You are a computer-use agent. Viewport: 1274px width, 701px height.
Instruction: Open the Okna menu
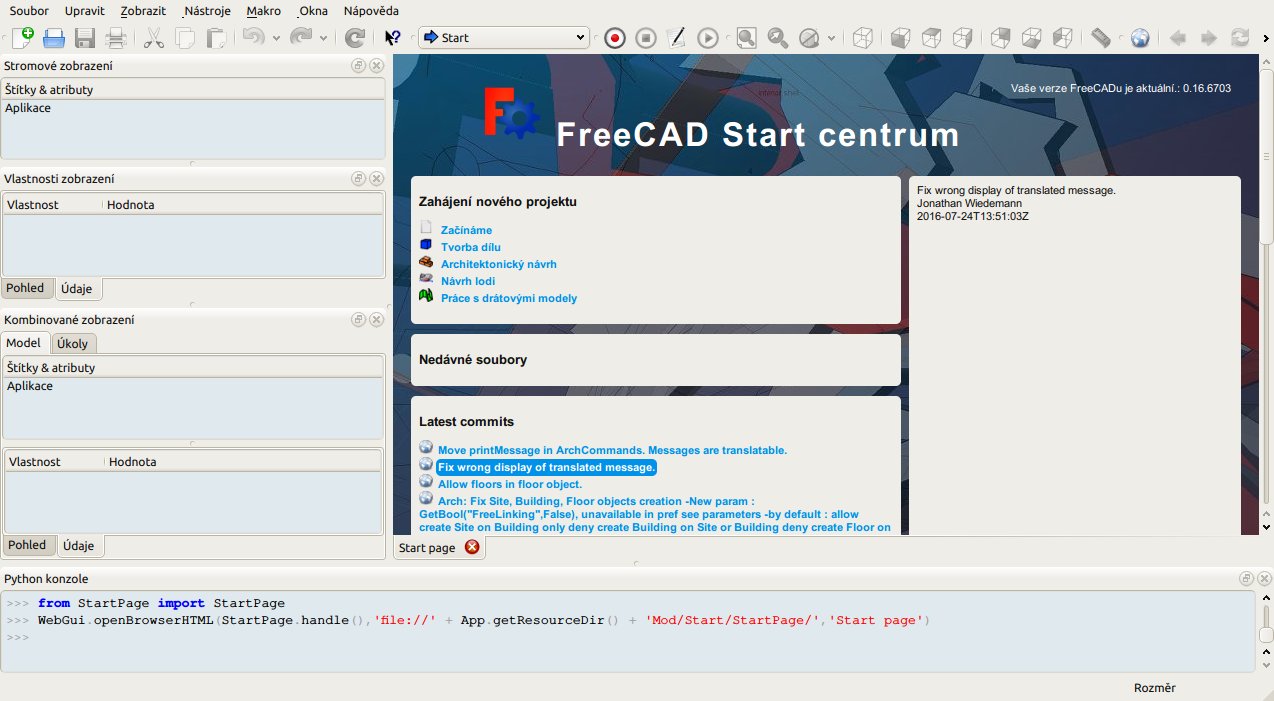pyautogui.click(x=313, y=11)
